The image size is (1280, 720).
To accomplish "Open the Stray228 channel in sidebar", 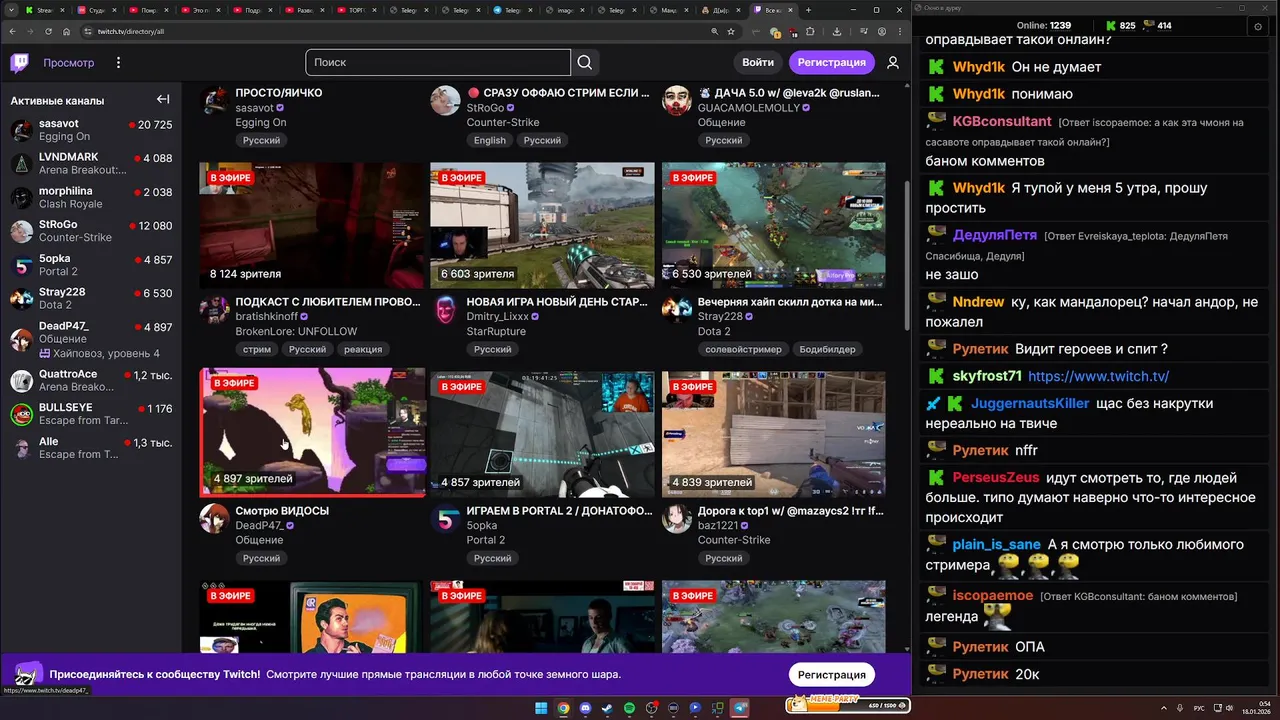I will pos(91,299).
